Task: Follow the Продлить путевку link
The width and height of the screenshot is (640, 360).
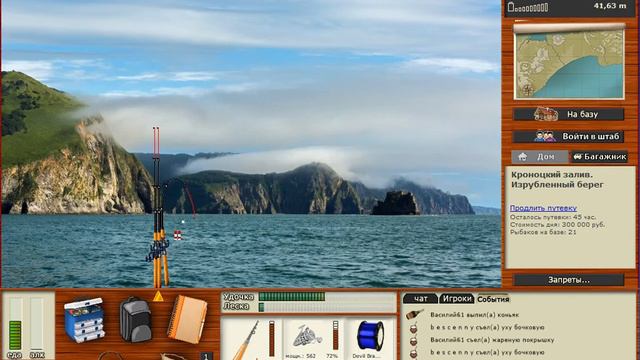Action: [543, 208]
